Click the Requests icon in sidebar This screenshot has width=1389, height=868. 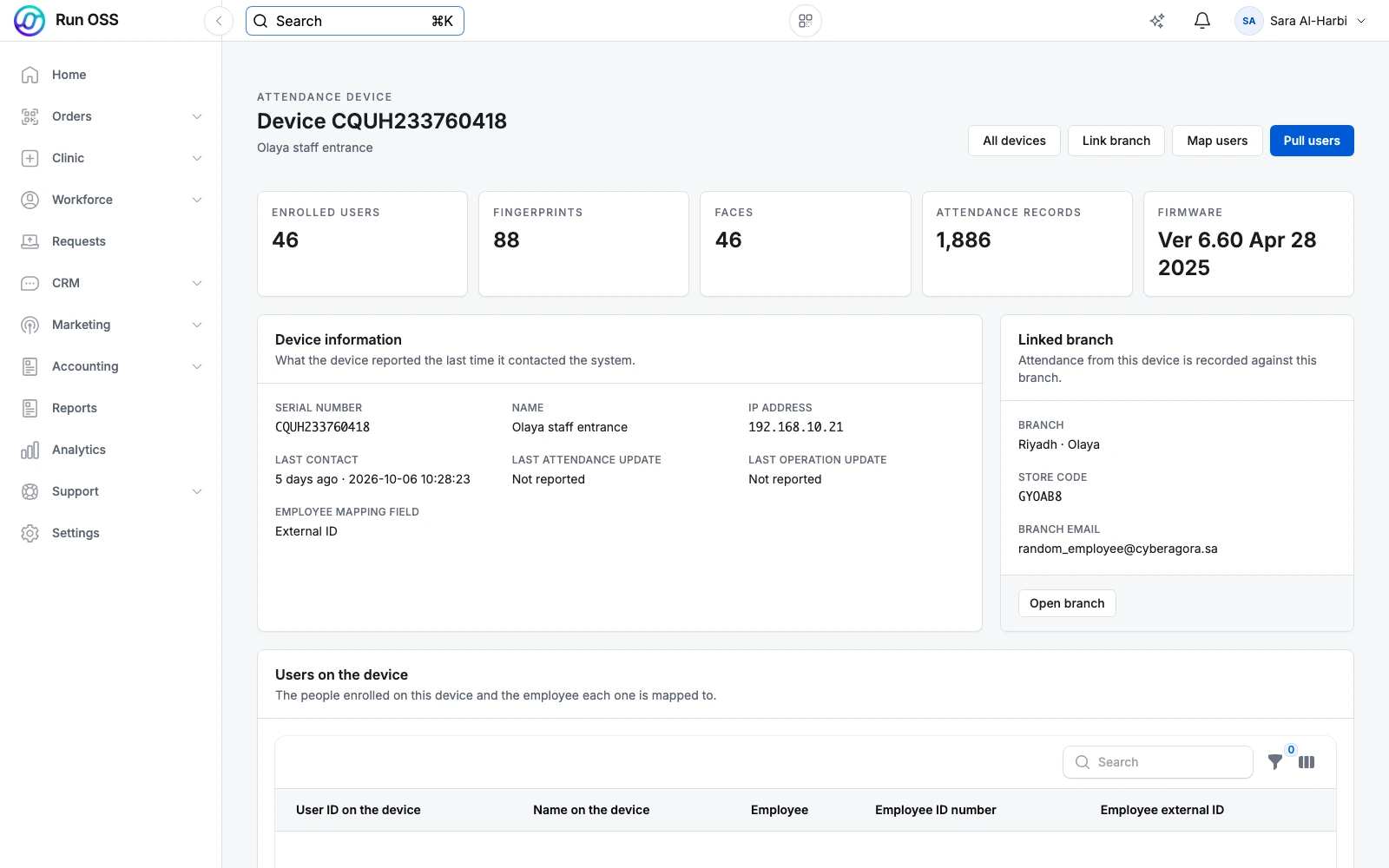pos(30,241)
